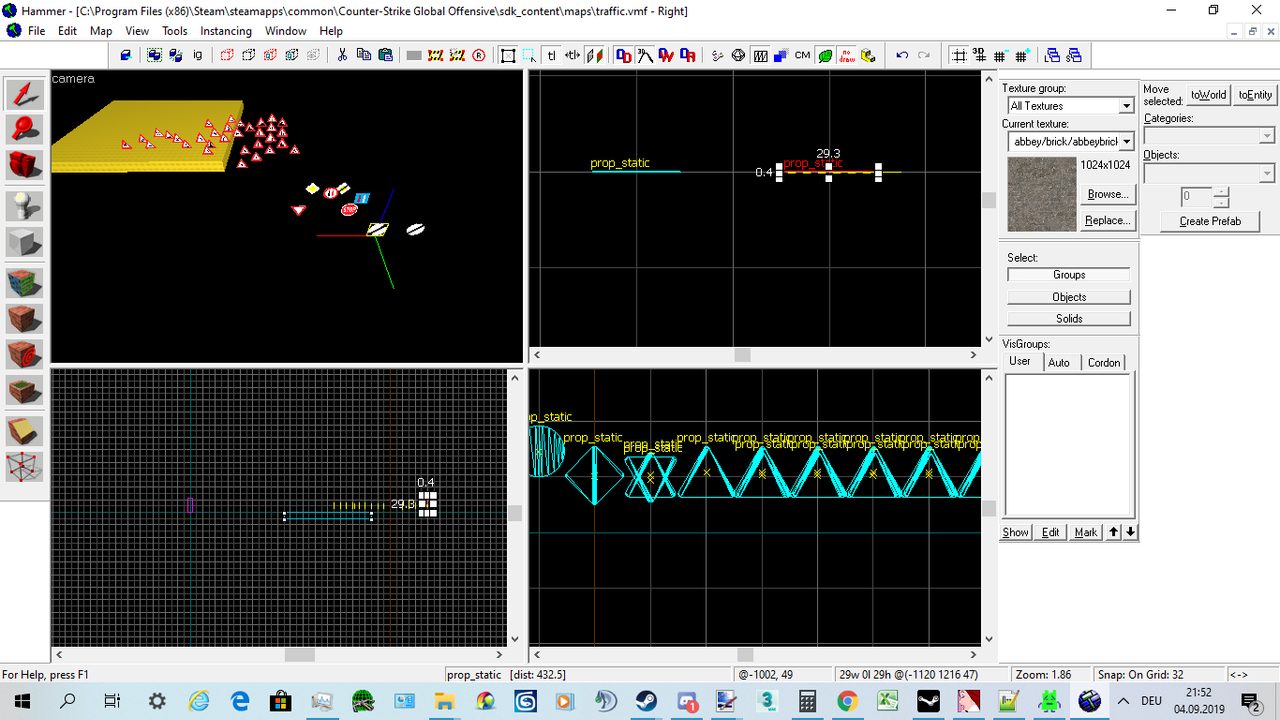Toggle 2D grid display
Image resolution: width=1280 pixels, height=720 pixels.
point(959,55)
